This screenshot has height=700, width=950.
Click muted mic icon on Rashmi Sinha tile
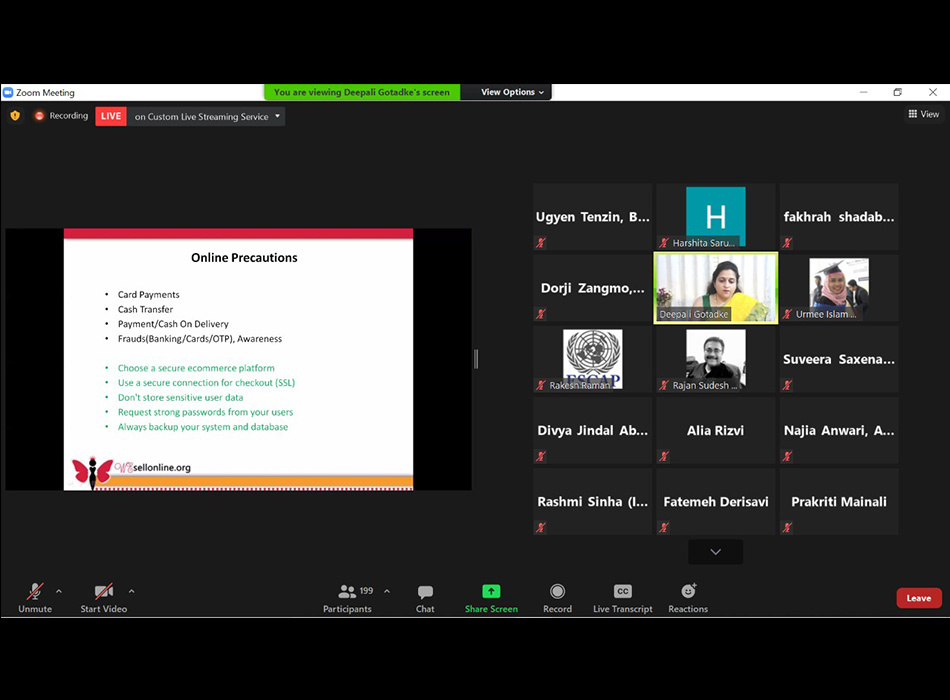click(x=541, y=527)
